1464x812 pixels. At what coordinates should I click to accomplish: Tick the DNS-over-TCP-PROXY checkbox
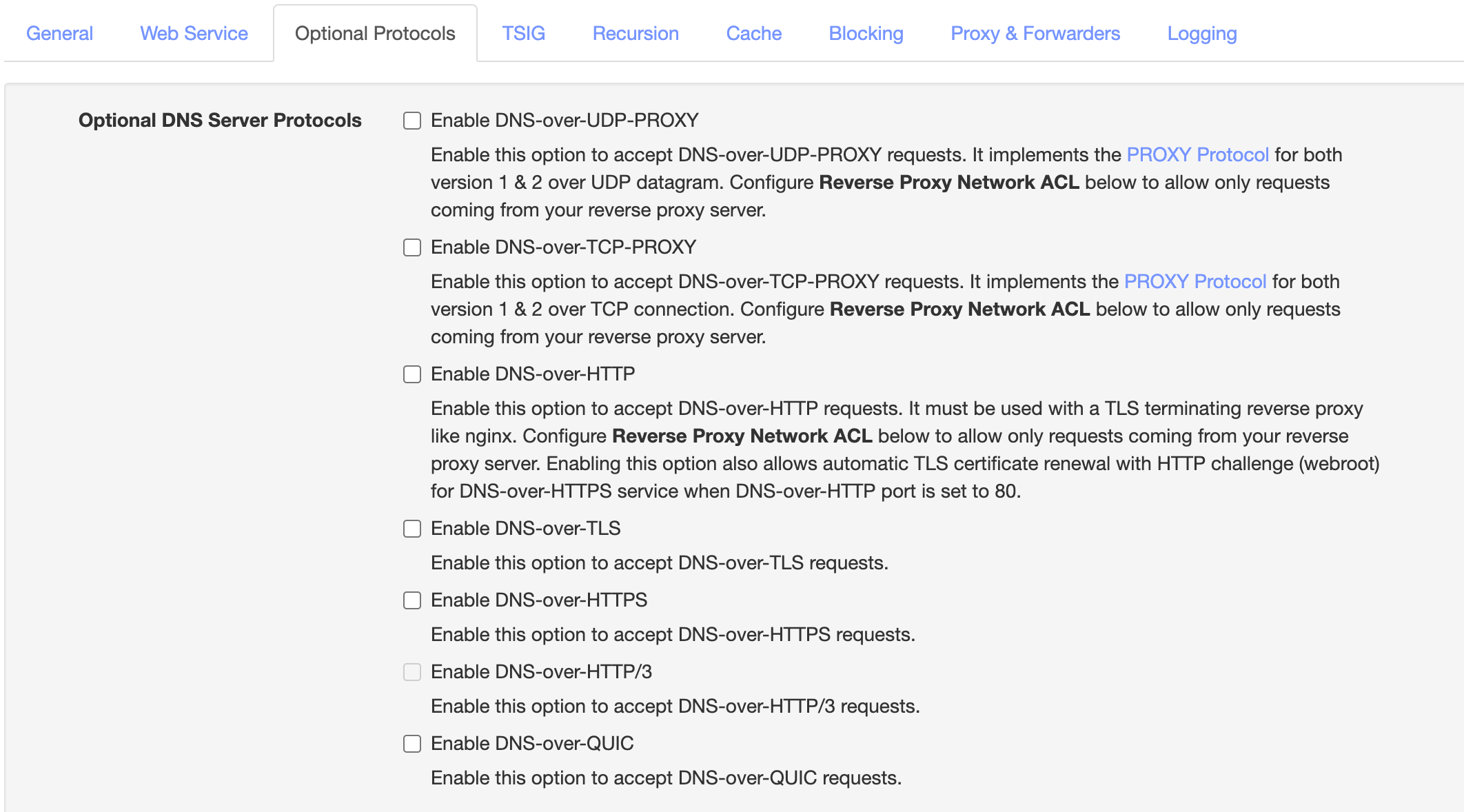pyautogui.click(x=412, y=247)
